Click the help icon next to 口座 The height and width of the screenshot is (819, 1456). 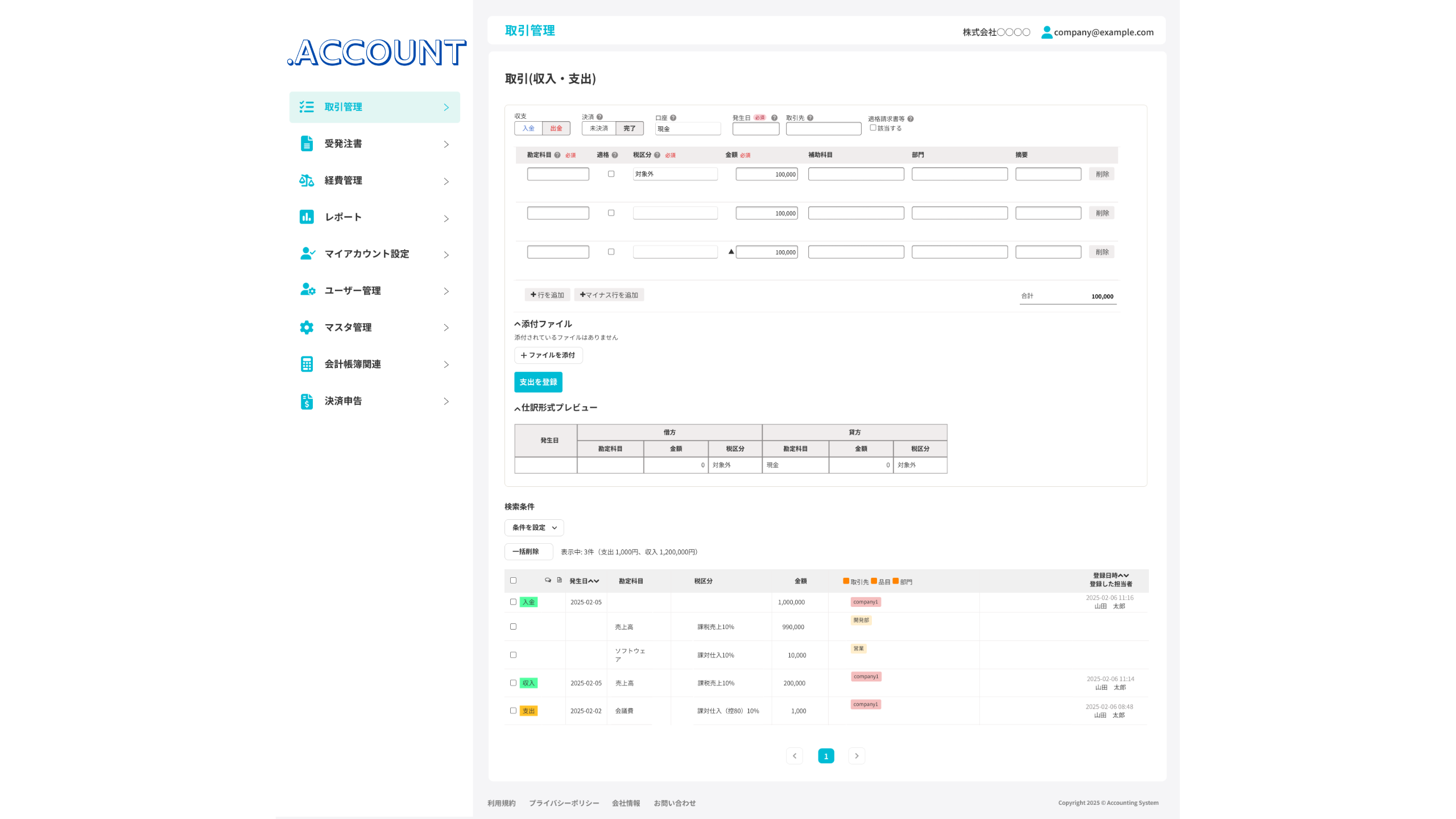coord(673,118)
